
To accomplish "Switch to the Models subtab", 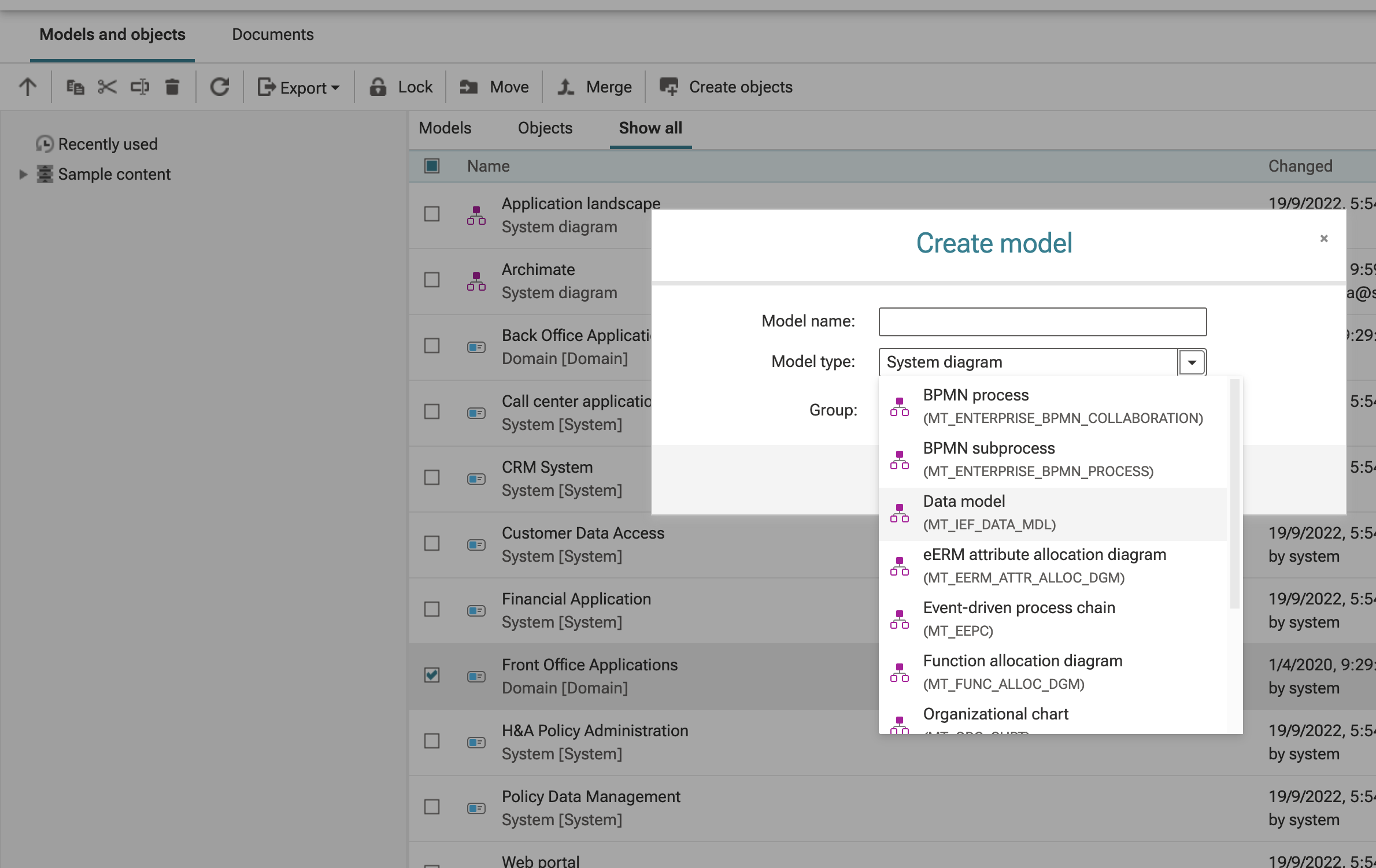I will [445, 128].
